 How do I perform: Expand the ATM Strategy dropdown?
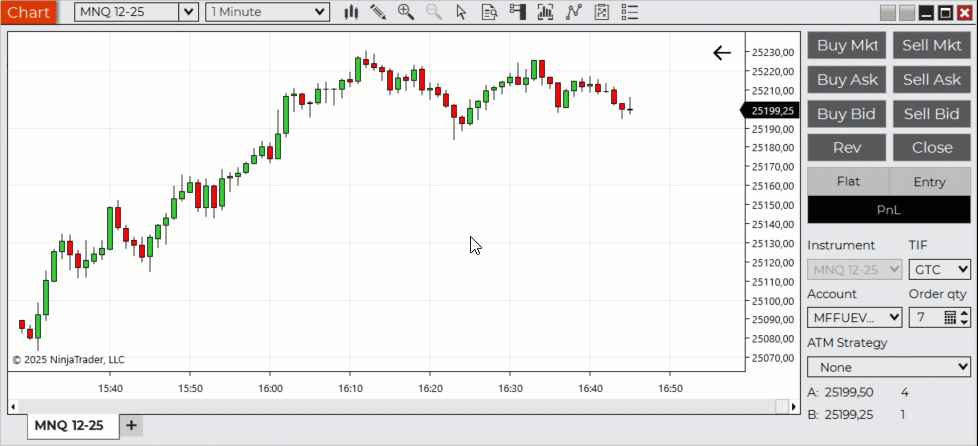888,367
